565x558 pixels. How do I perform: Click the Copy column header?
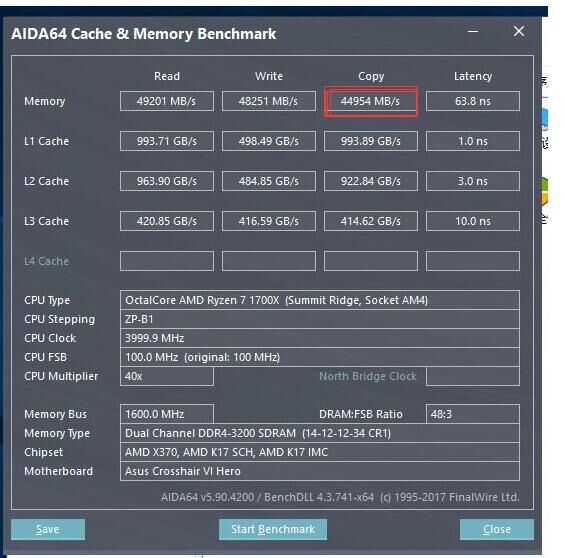(371, 77)
